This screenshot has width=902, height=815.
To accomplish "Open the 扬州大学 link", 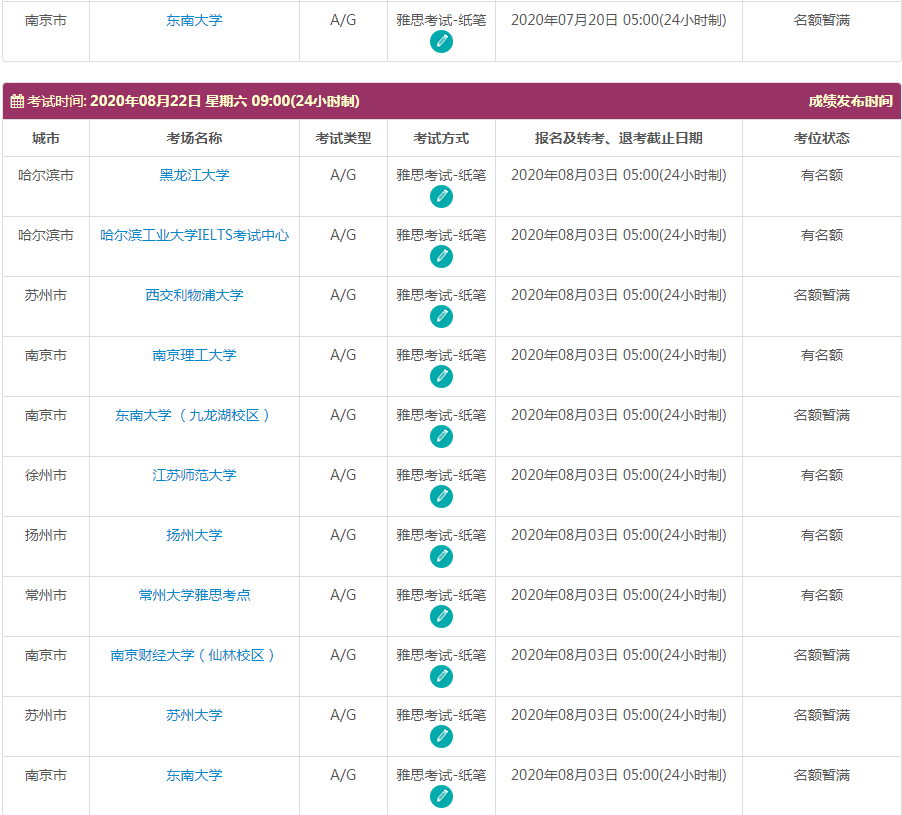I will pos(192,535).
